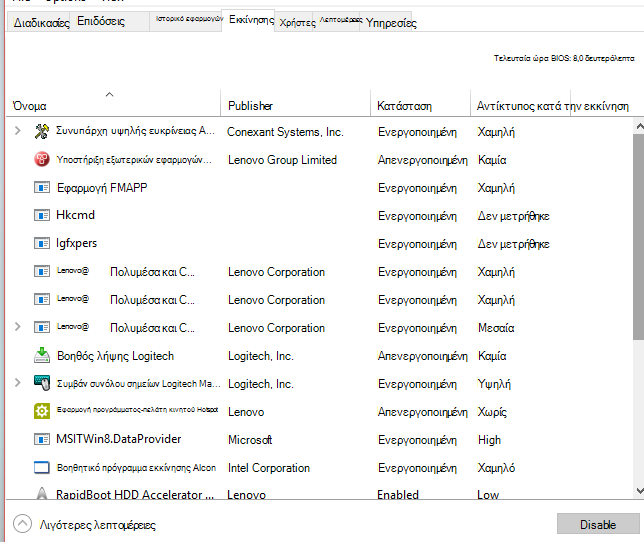Click the Igfxpers row icon
This screenshot has width=644, height=542.
tap(41, 243)
